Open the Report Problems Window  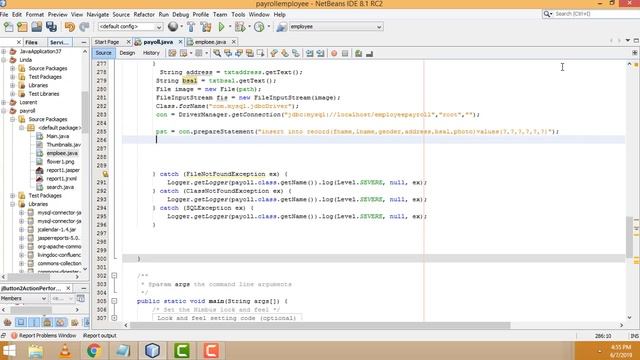(43, 336)
